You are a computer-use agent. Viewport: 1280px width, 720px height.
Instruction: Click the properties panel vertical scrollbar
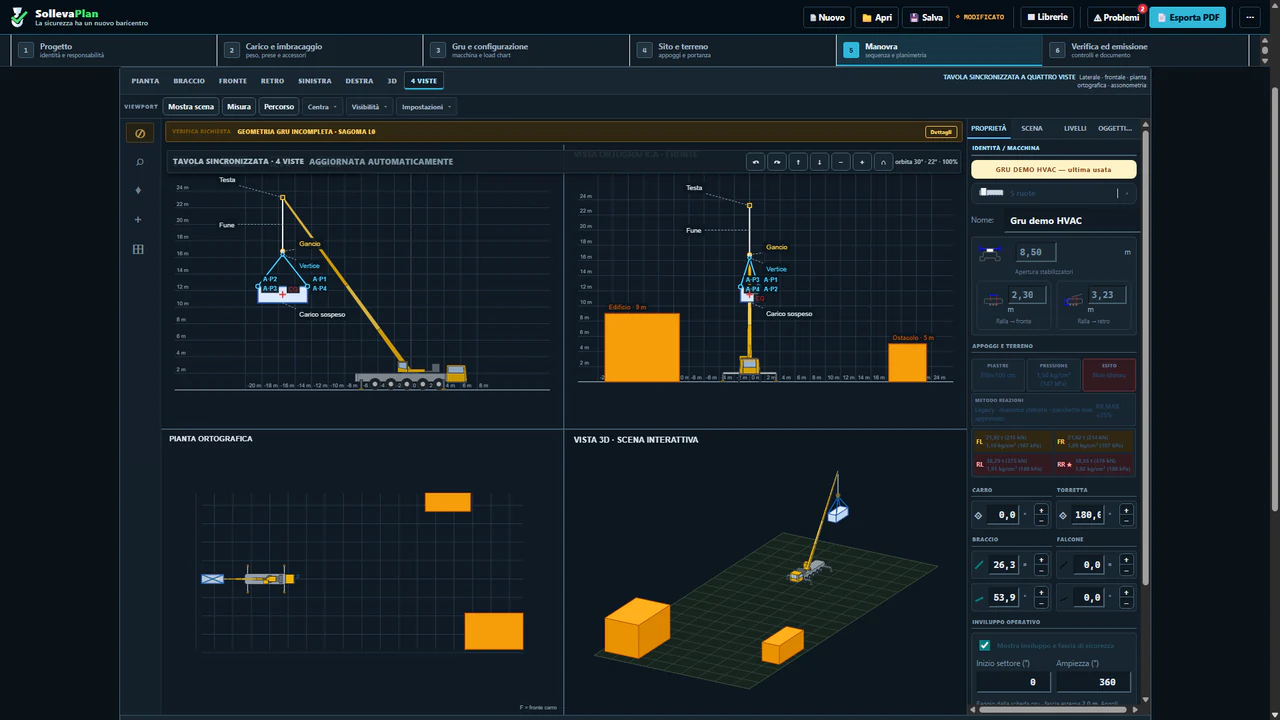pyautogui.click(x=1146, y=360)
